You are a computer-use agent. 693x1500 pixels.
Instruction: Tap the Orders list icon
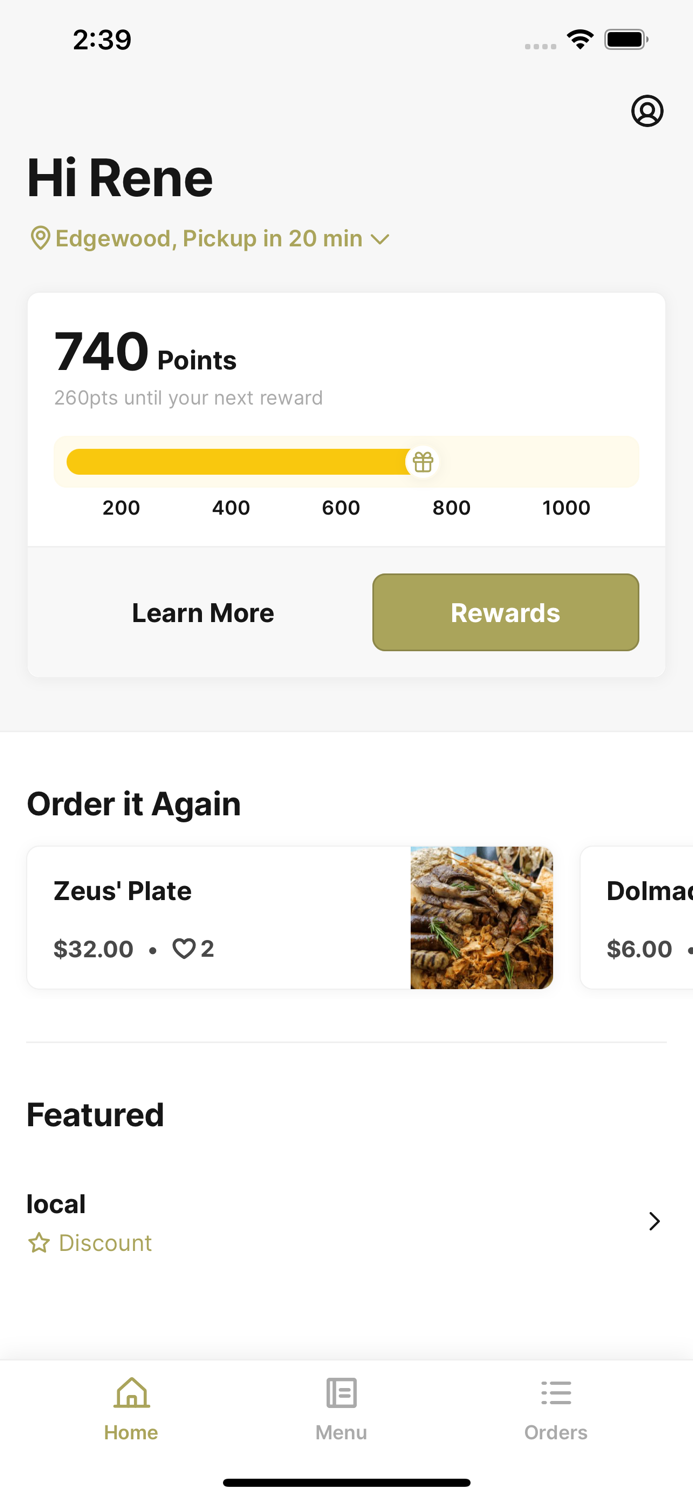tap(556, 1392)
